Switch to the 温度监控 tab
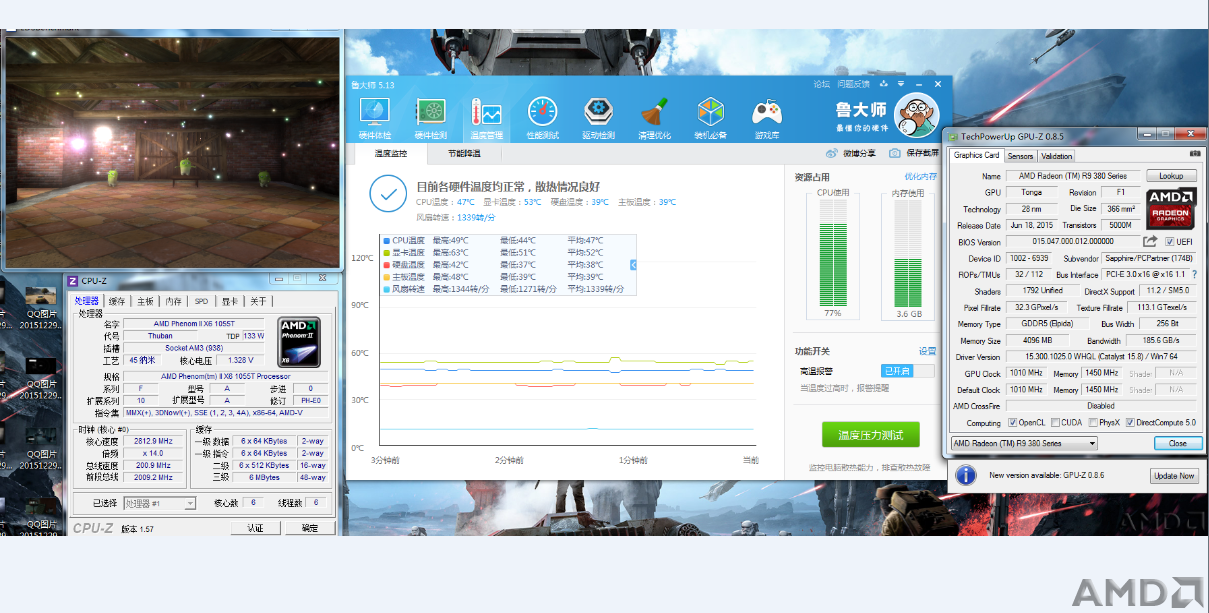This screenshot has height=613, width=1209. (x=390, y=153)
